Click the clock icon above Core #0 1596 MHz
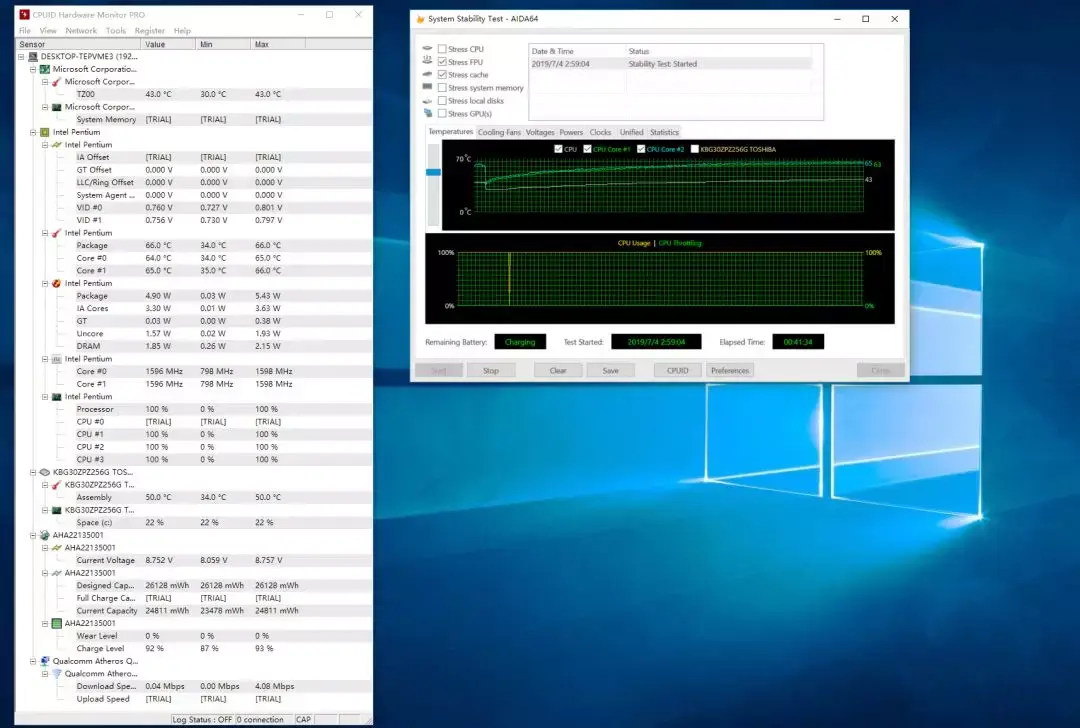Viewport: 1080px width, 728px height. click(x=56, y=359)
